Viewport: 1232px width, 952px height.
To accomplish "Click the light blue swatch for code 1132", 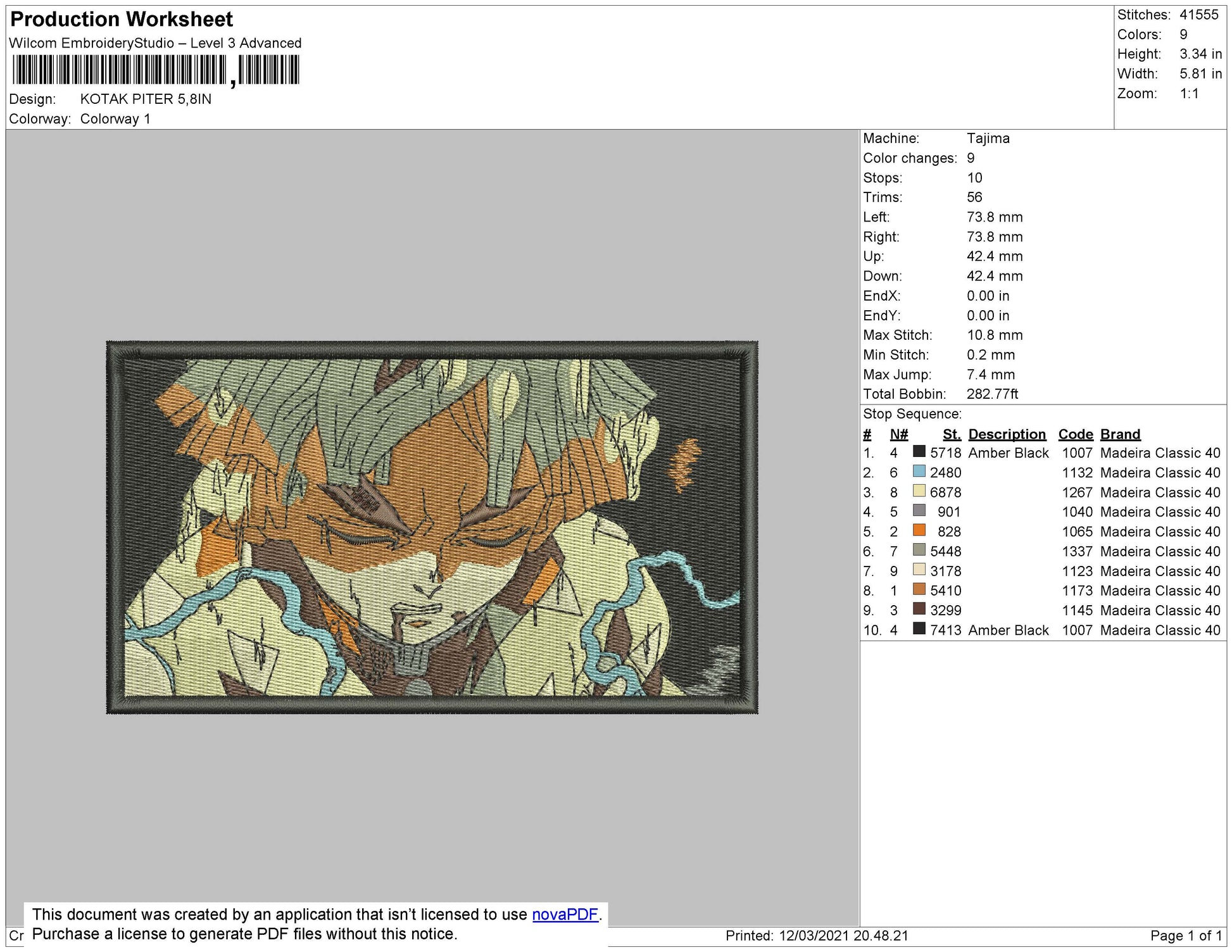I will point(919,472).
